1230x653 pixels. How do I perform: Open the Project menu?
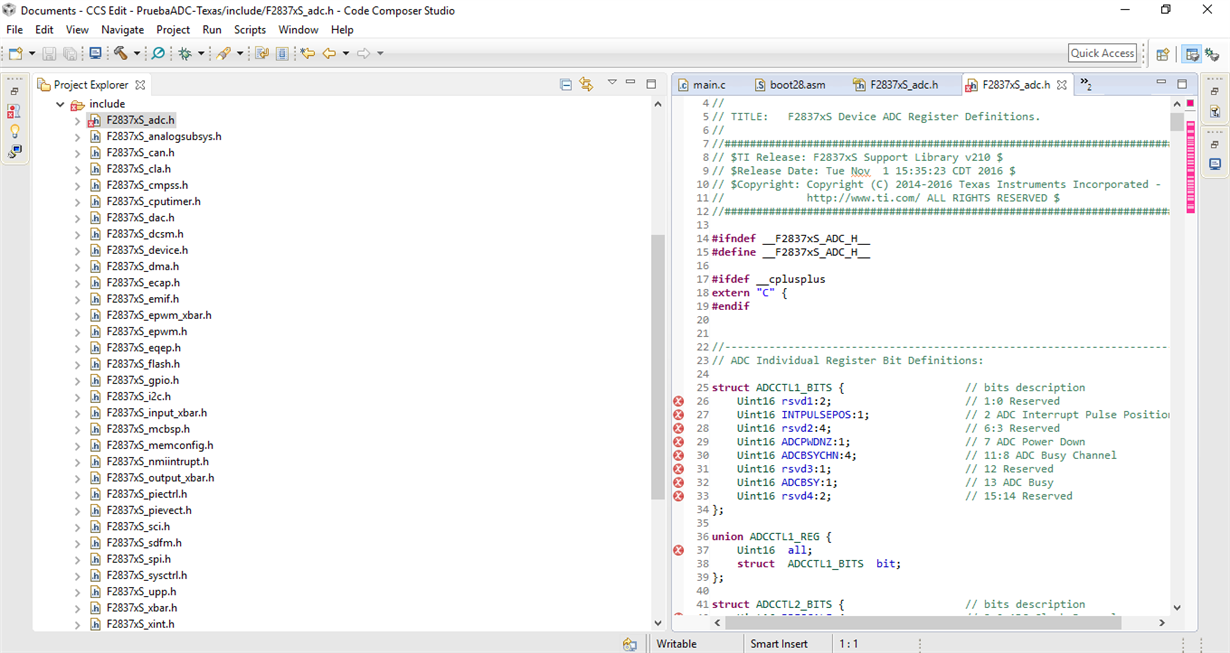click(x=173, y=30)
